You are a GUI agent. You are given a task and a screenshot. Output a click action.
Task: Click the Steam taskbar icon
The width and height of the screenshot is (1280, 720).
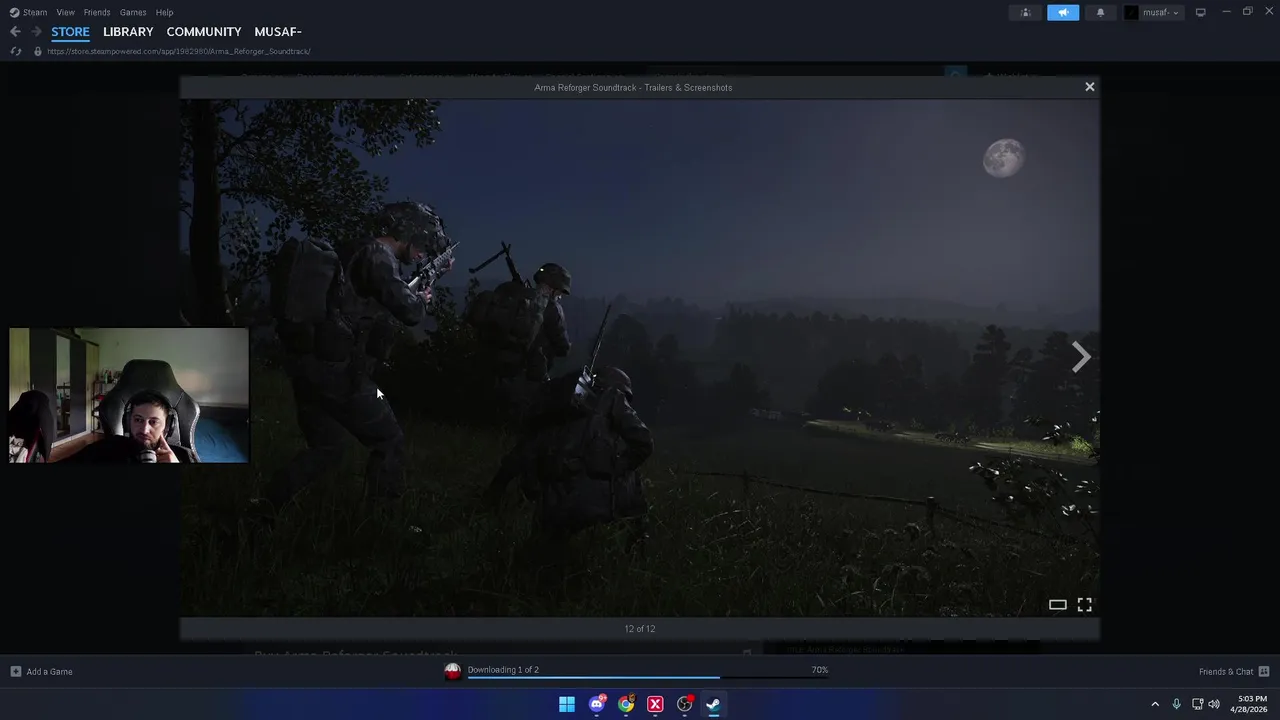click(x=713, y=704)
